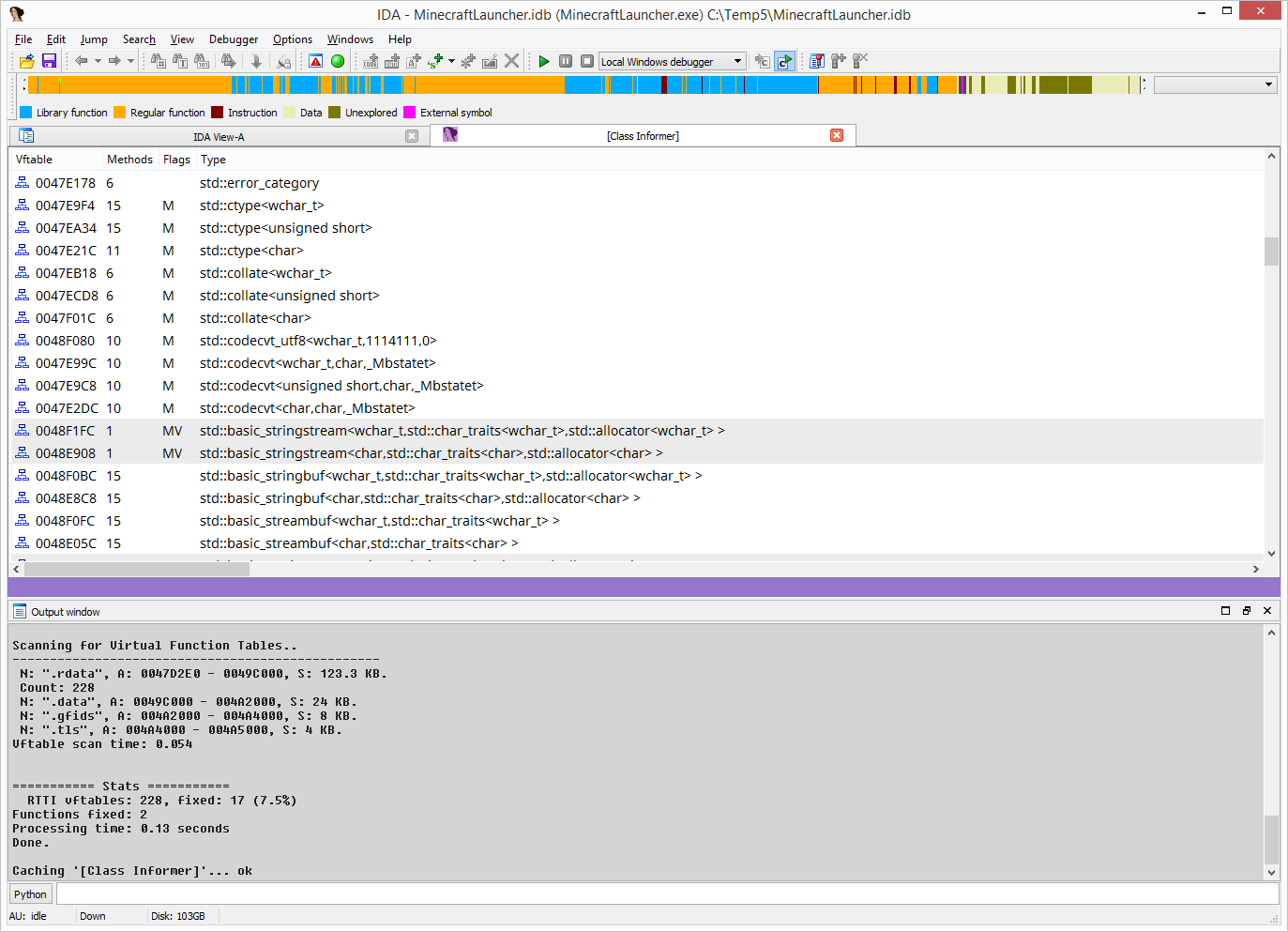Click the gray breakpoint-delete X icon

coord(860,61)
